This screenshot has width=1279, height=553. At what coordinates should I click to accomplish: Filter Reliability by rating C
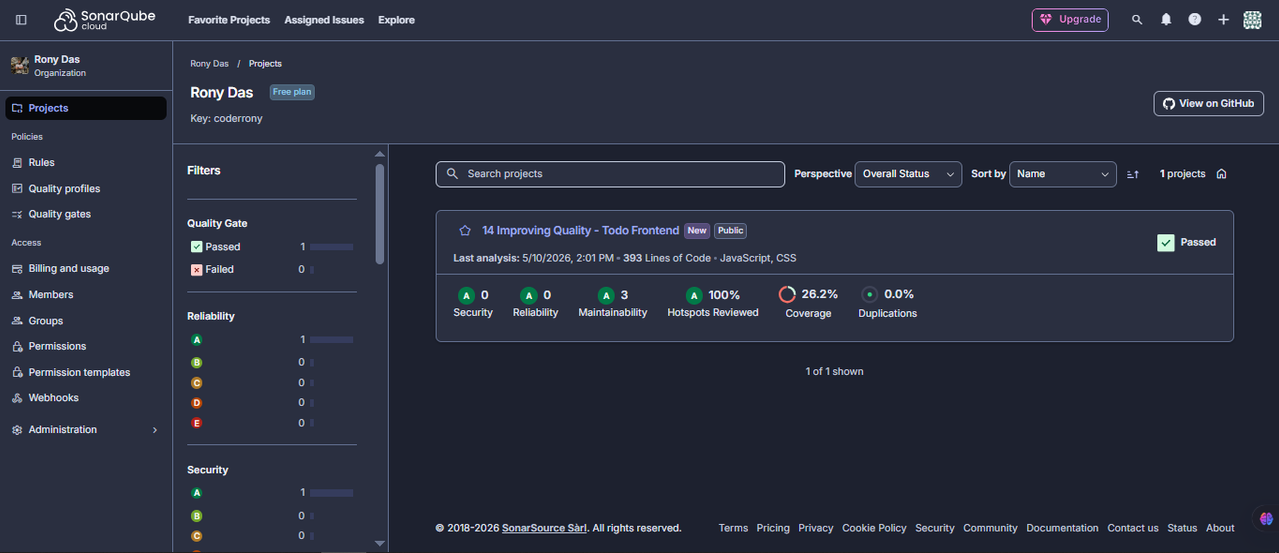[197, 383]
